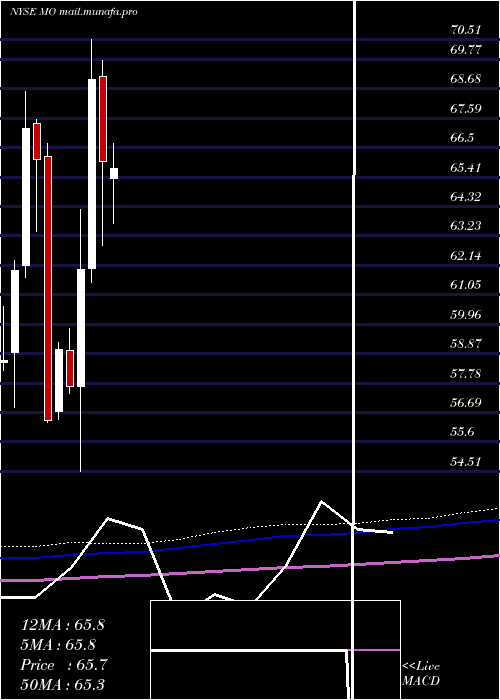Click the 54.51 price axis label
The height and width of the screenshot is (700, 500).
click(x=466, y=462)
